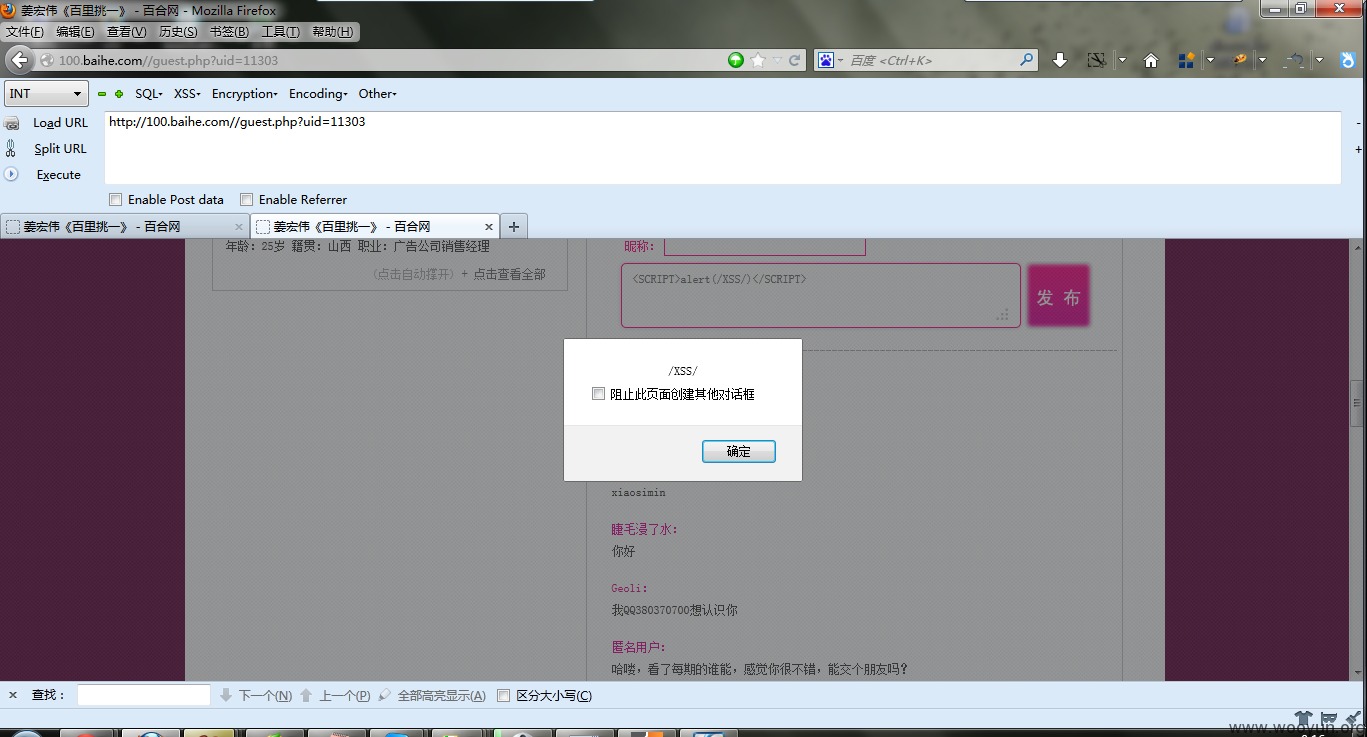Open the 文件(F) menu
The height and width of the screenshot is (737, 1367).
click(25, 32)
